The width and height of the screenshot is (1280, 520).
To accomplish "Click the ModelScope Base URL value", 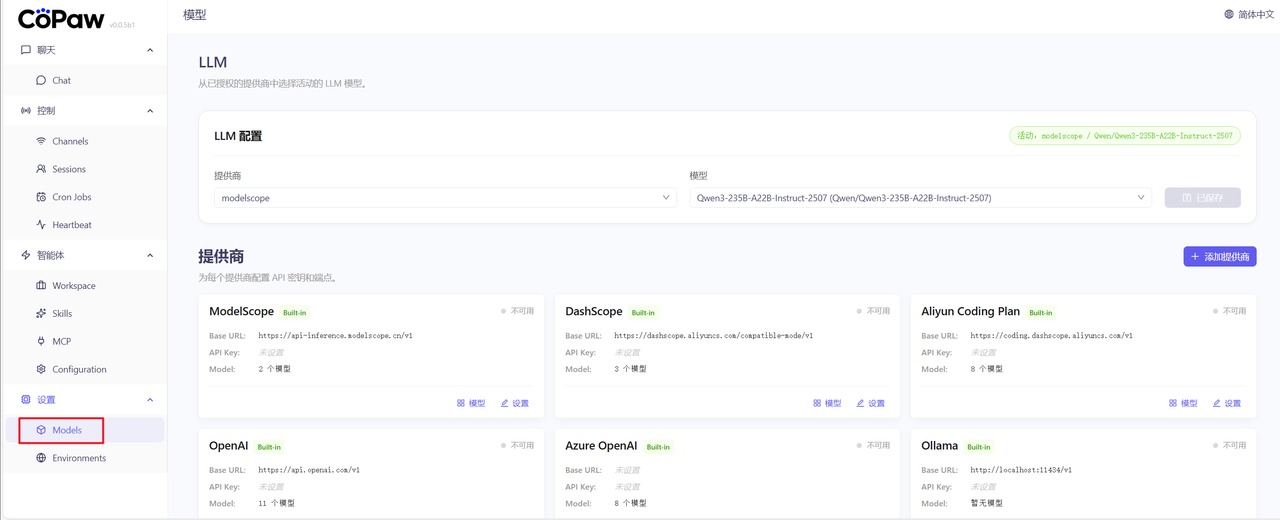I will point(335,336).
